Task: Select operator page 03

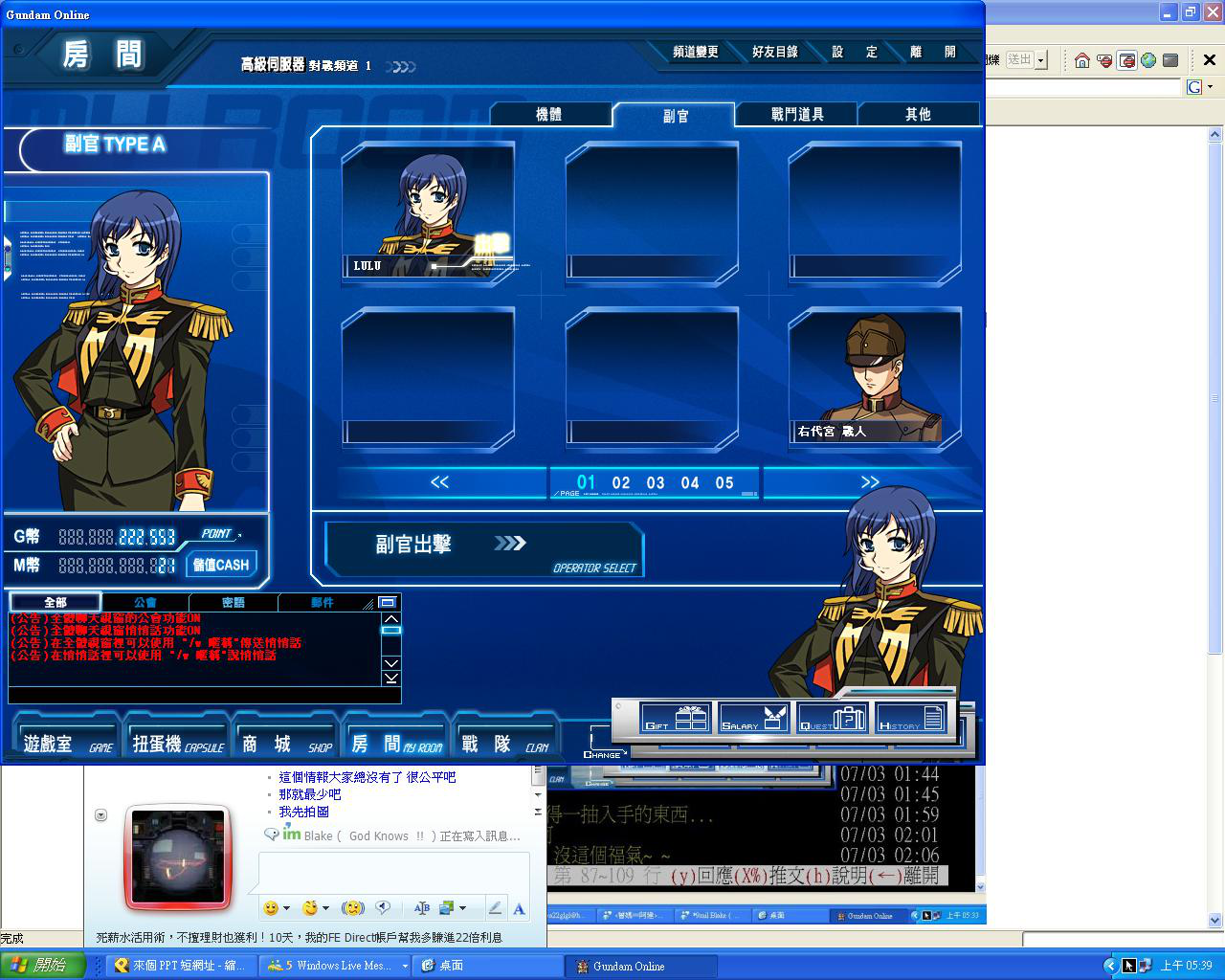Action: (x=656, y=483)
